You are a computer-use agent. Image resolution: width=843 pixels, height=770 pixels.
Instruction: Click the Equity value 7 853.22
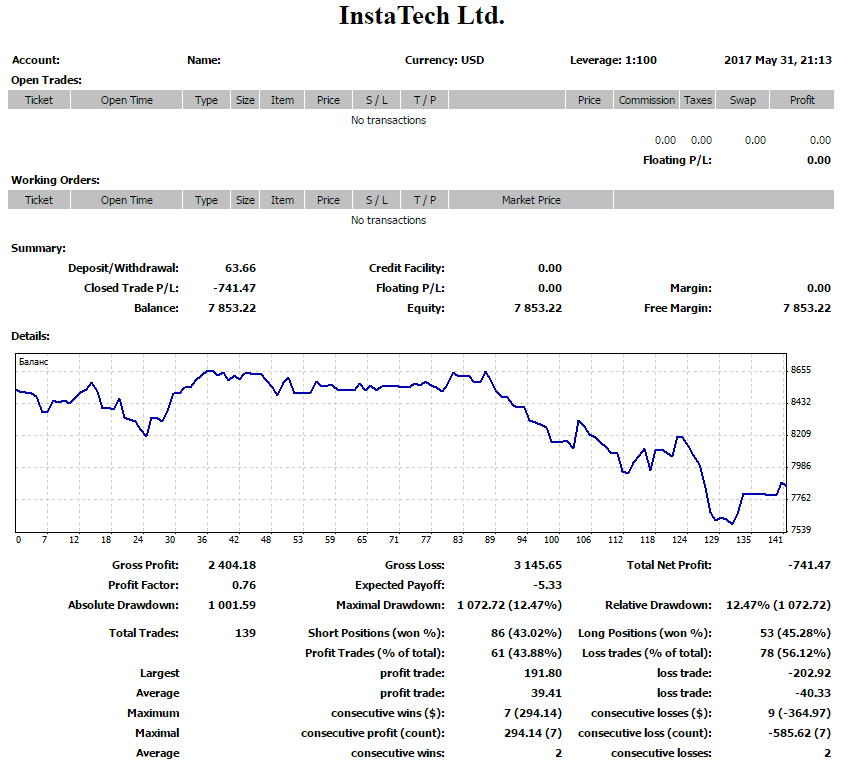click(x=538, y=308)
